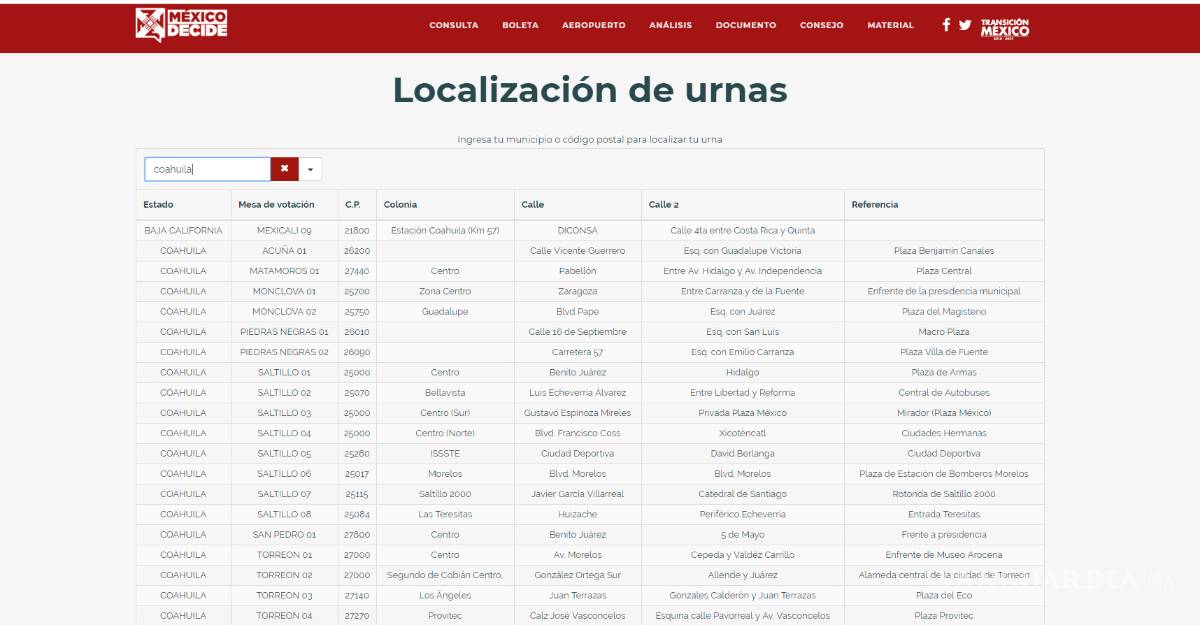1200x625 pixels.
Task: Sort by the C.P. column header
Action: click(x=351, y=204)
